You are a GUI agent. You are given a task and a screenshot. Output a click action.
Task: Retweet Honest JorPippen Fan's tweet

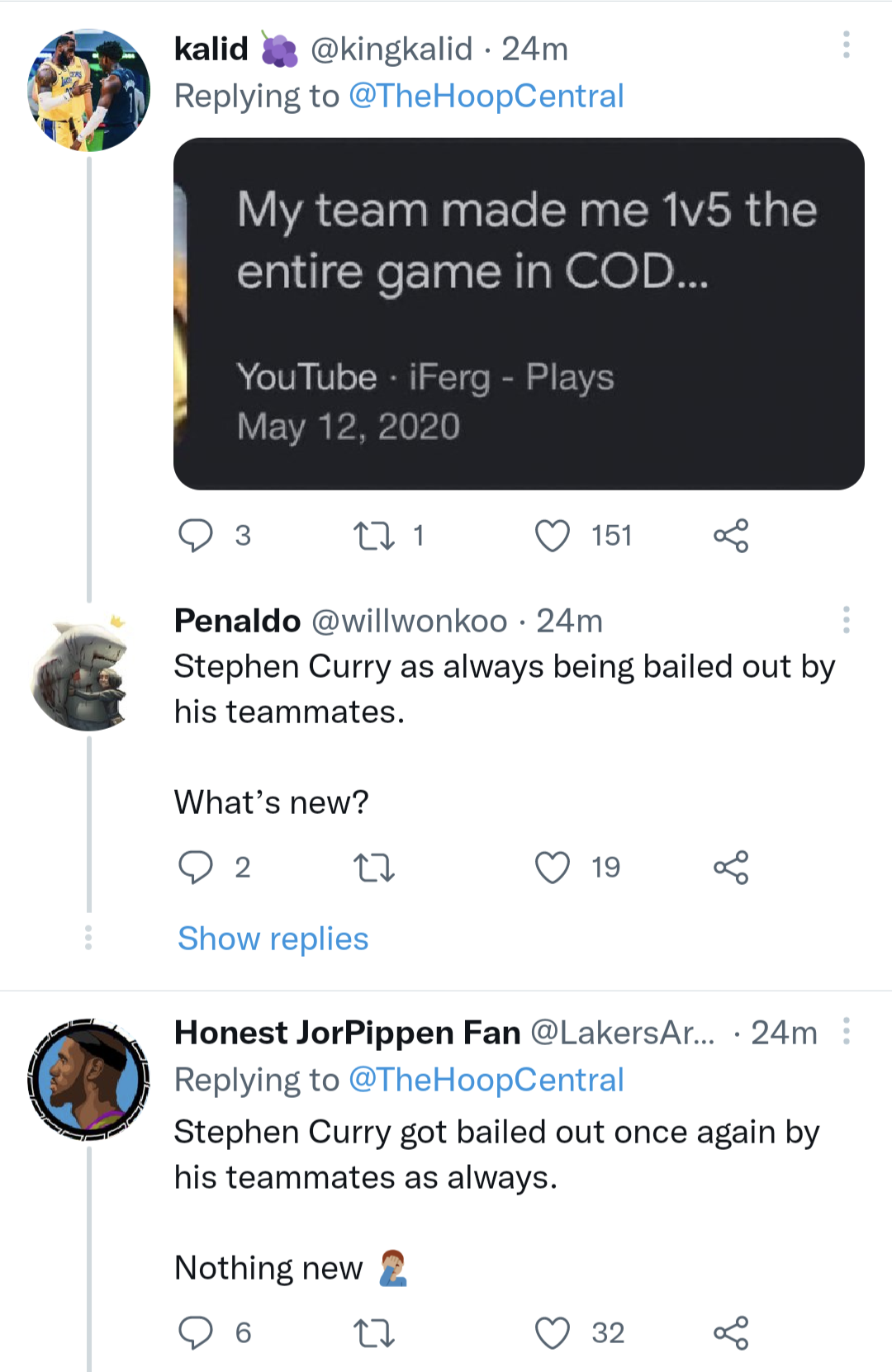click(374, 1333)
